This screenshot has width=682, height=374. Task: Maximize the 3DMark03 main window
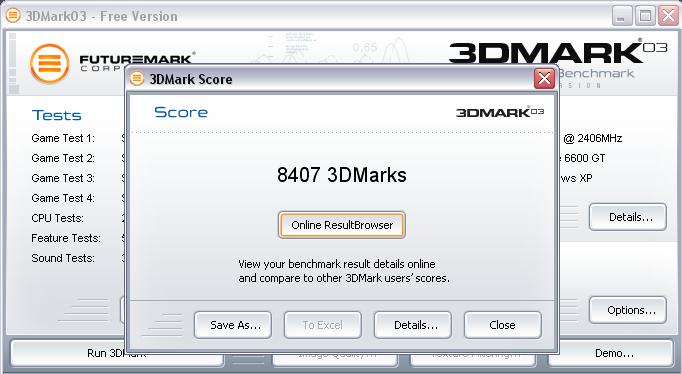coord(645,16)
